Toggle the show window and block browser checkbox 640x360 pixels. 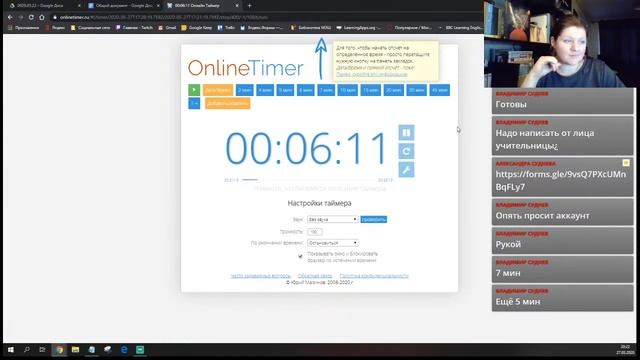pyautogui.click(x=300, y=256)
